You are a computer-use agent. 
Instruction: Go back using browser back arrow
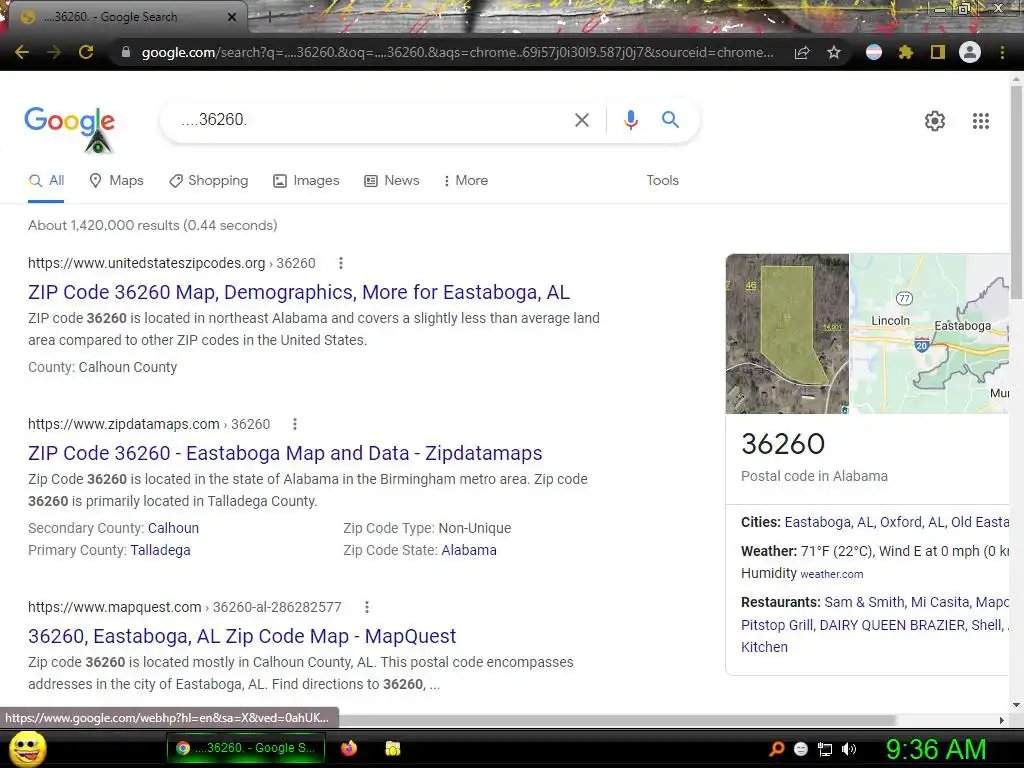coord(22,52)
